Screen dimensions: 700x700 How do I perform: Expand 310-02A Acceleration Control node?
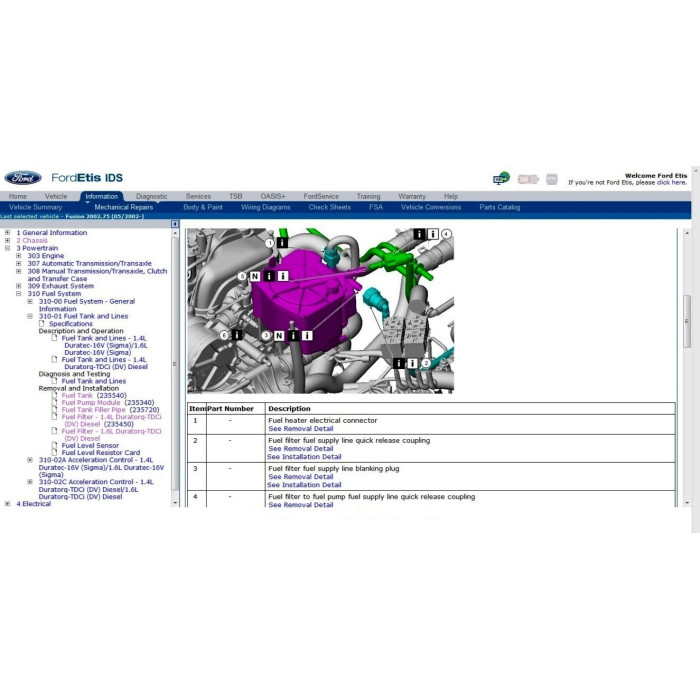click(30, 460)
